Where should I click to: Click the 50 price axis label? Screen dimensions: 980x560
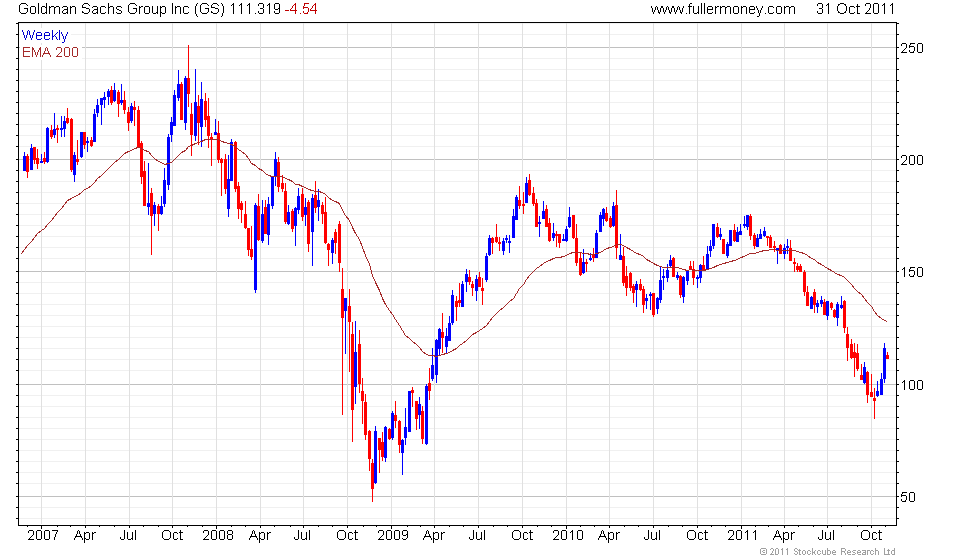coord(908,497)
